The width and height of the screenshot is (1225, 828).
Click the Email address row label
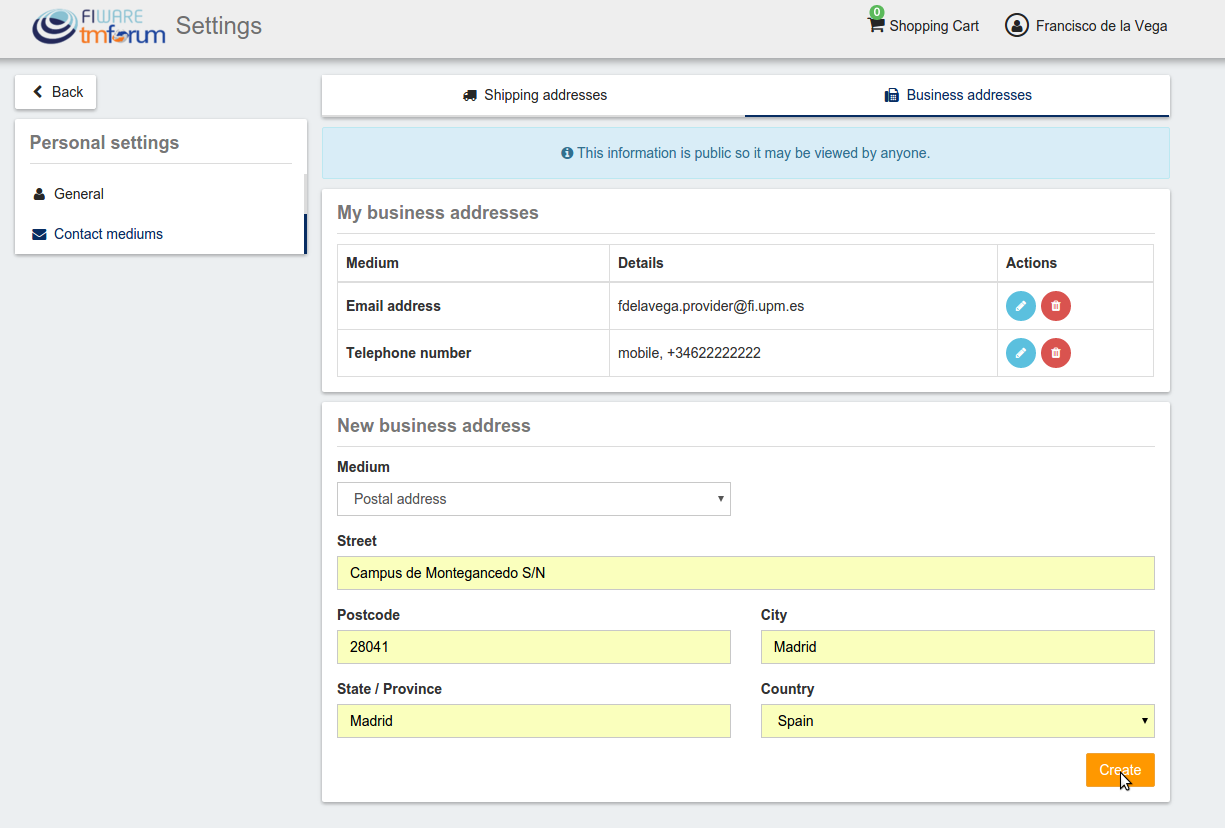(x=393, y=306)
